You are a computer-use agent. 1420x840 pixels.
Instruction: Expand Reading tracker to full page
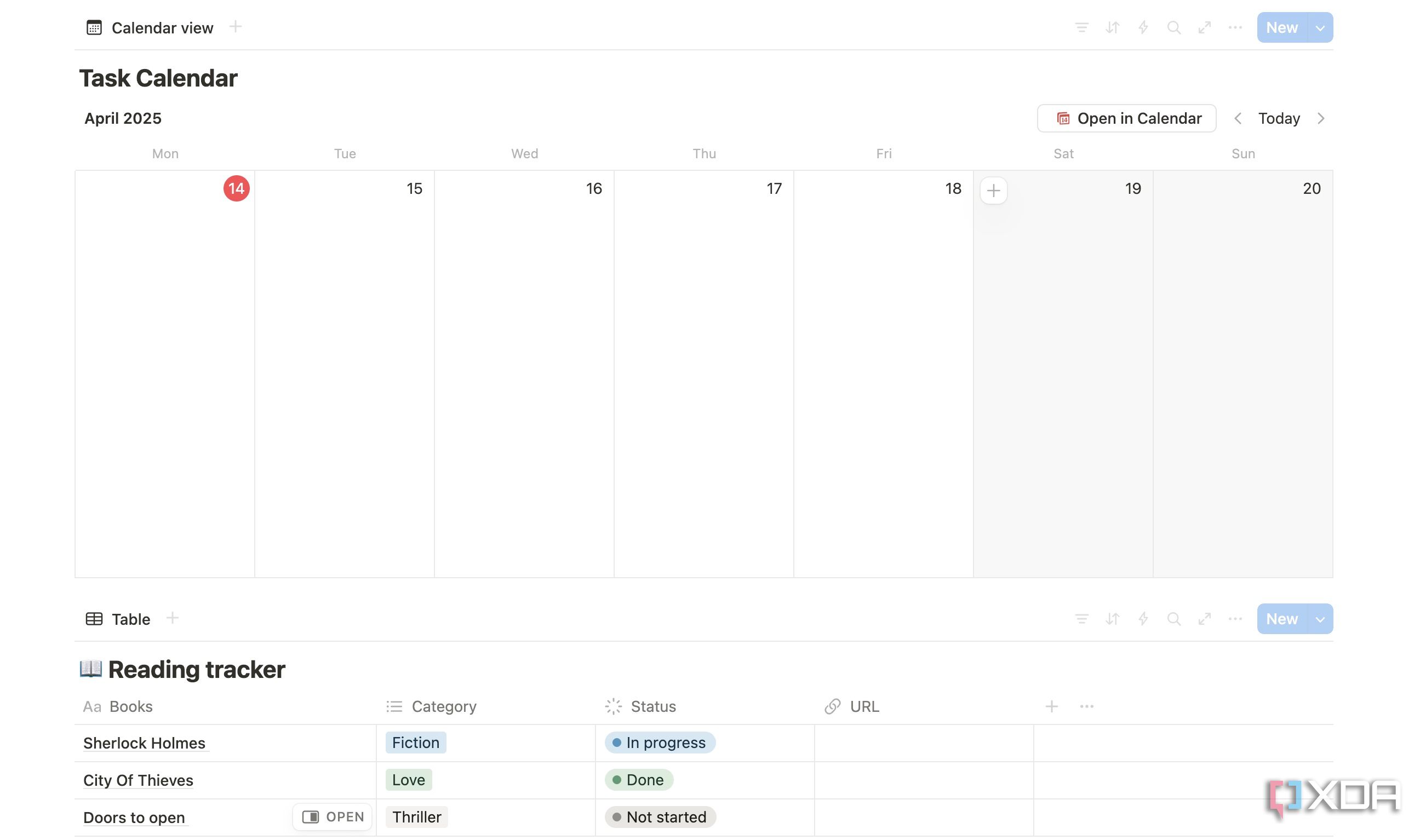(1204, 619)
